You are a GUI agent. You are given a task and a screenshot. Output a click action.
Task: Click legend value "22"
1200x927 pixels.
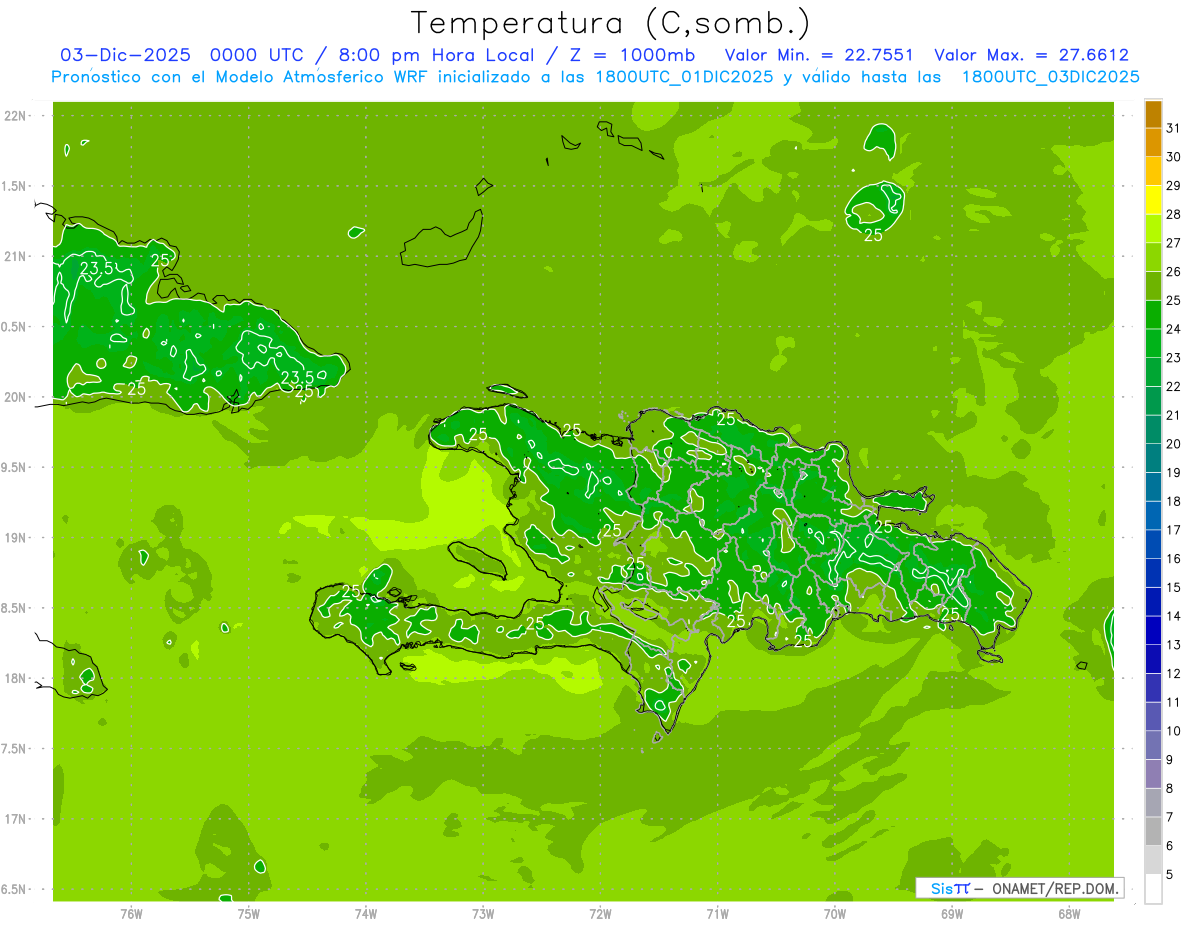(x=1174, y=386)
